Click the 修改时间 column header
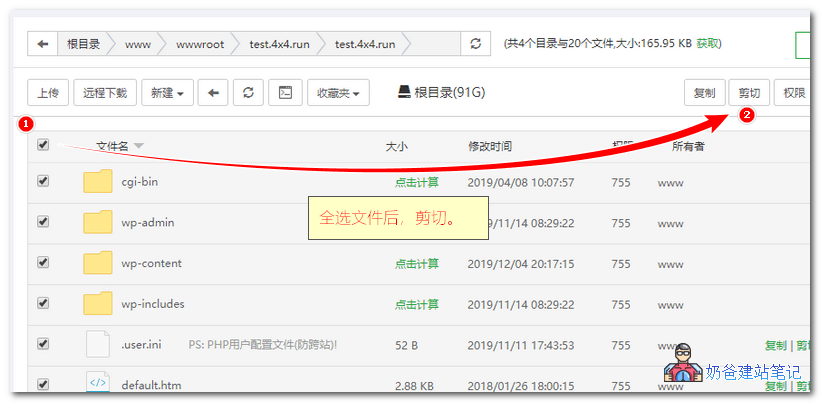The image size is (821, 403). point(490,147)
